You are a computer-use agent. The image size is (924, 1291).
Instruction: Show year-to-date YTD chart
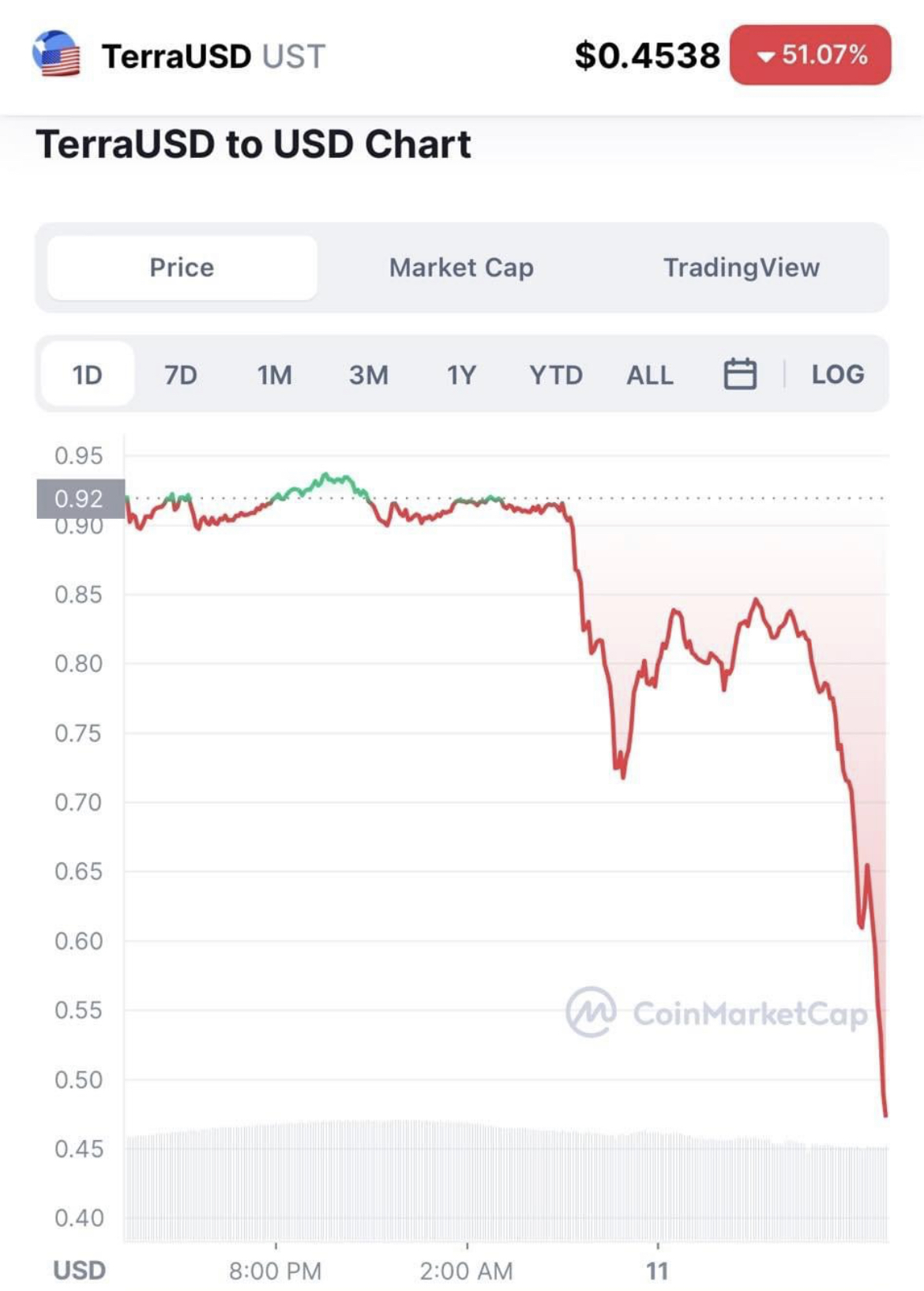(556, 374)
